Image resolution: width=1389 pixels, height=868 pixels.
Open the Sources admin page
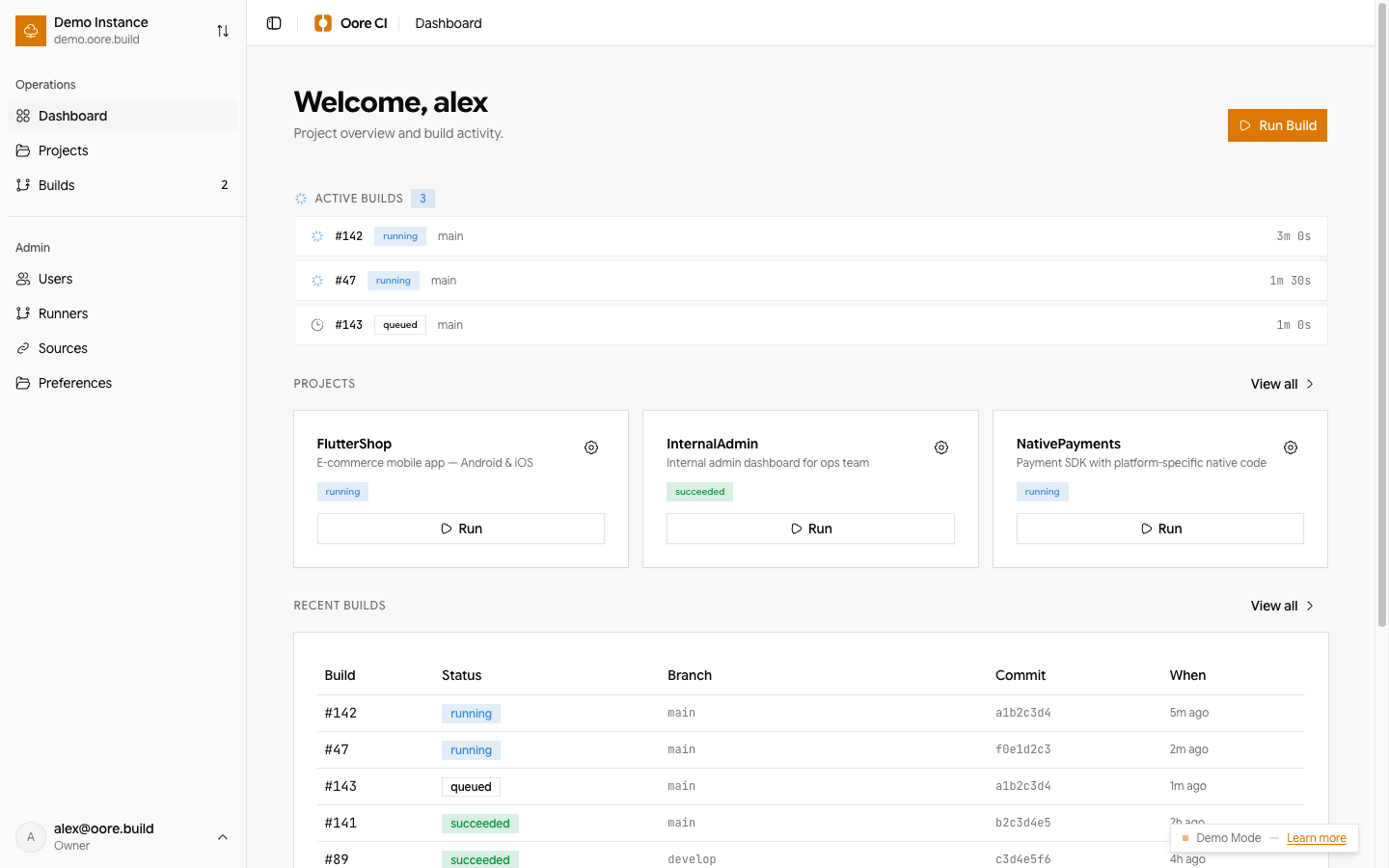(62, 348)
